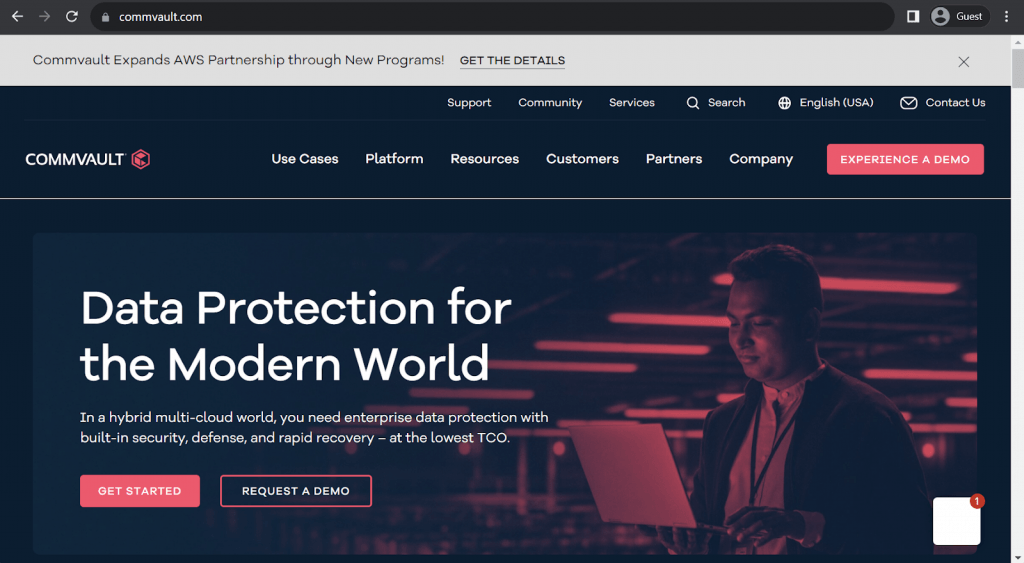Open the Company menu
Screen dimensions: 1024x563
[x=761, y=159]
